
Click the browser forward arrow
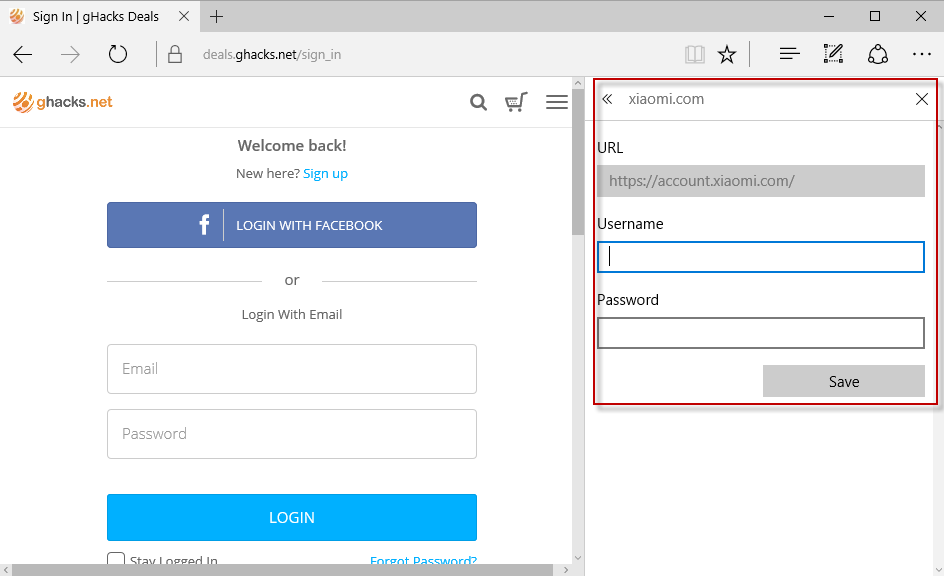(x=70, y=55)
